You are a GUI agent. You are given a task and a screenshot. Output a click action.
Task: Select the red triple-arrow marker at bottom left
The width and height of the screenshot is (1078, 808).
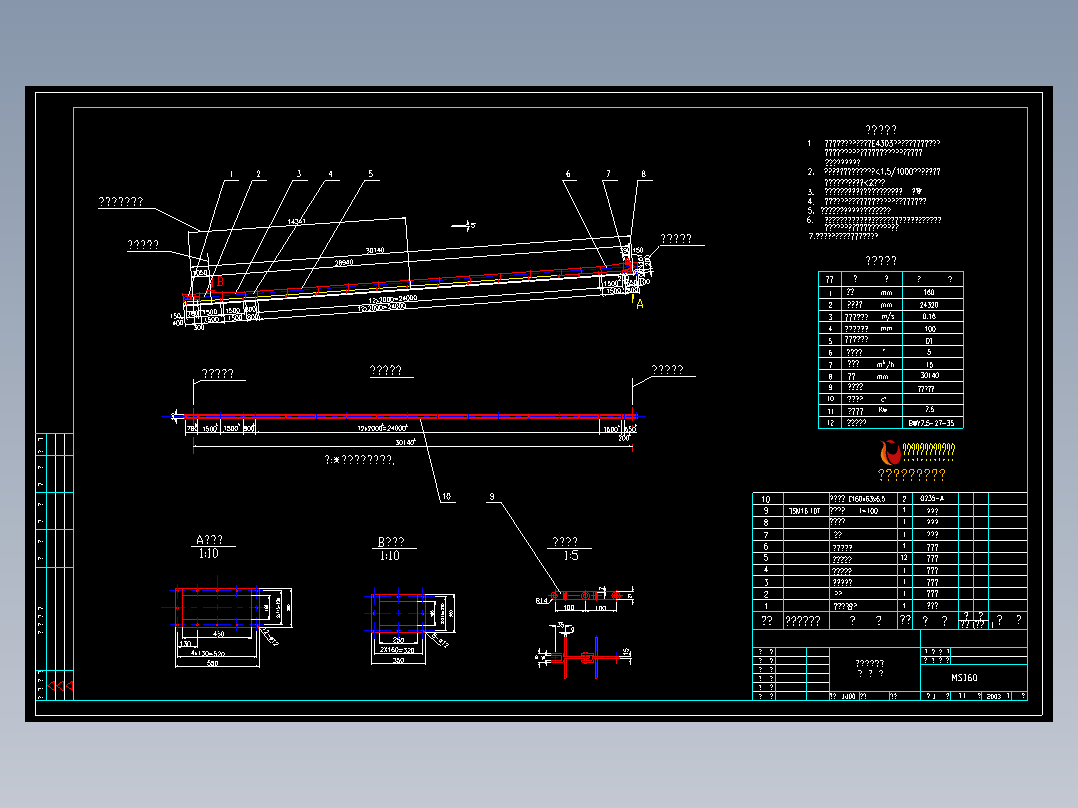[60, 686]
